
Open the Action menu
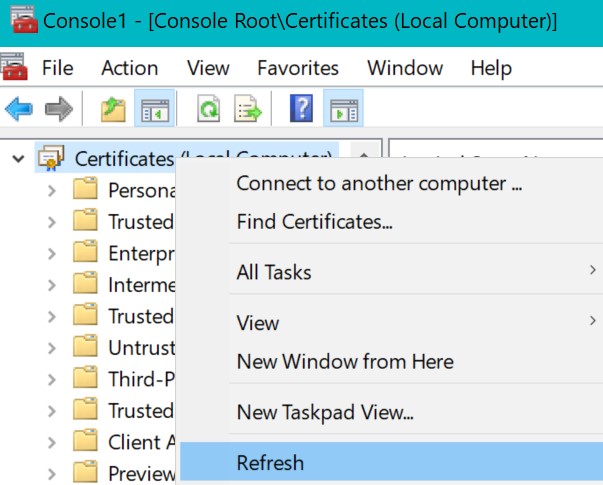click(x=129, y=68)
